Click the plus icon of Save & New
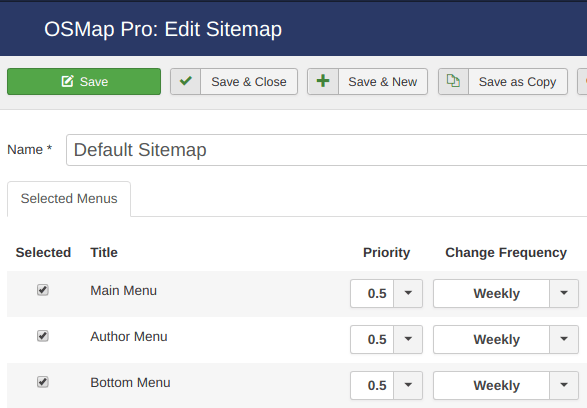The width and height of the screenshot is (587, 408). click(x=323, y=81)
